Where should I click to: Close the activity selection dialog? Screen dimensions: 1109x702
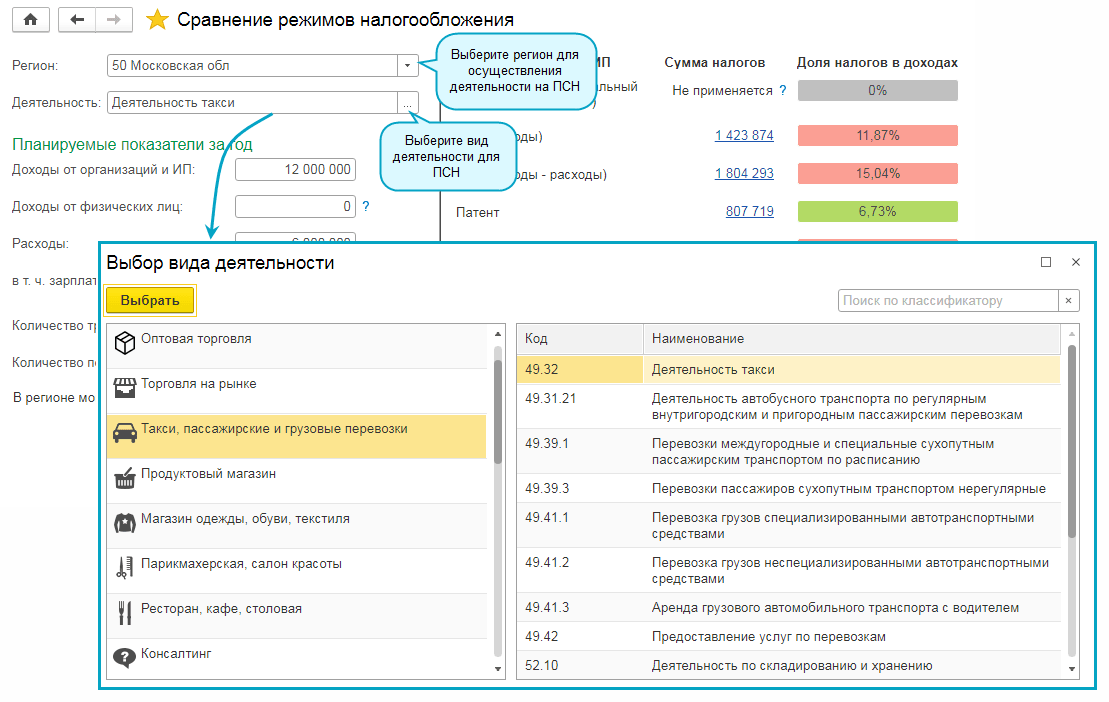pos(1076,262)
